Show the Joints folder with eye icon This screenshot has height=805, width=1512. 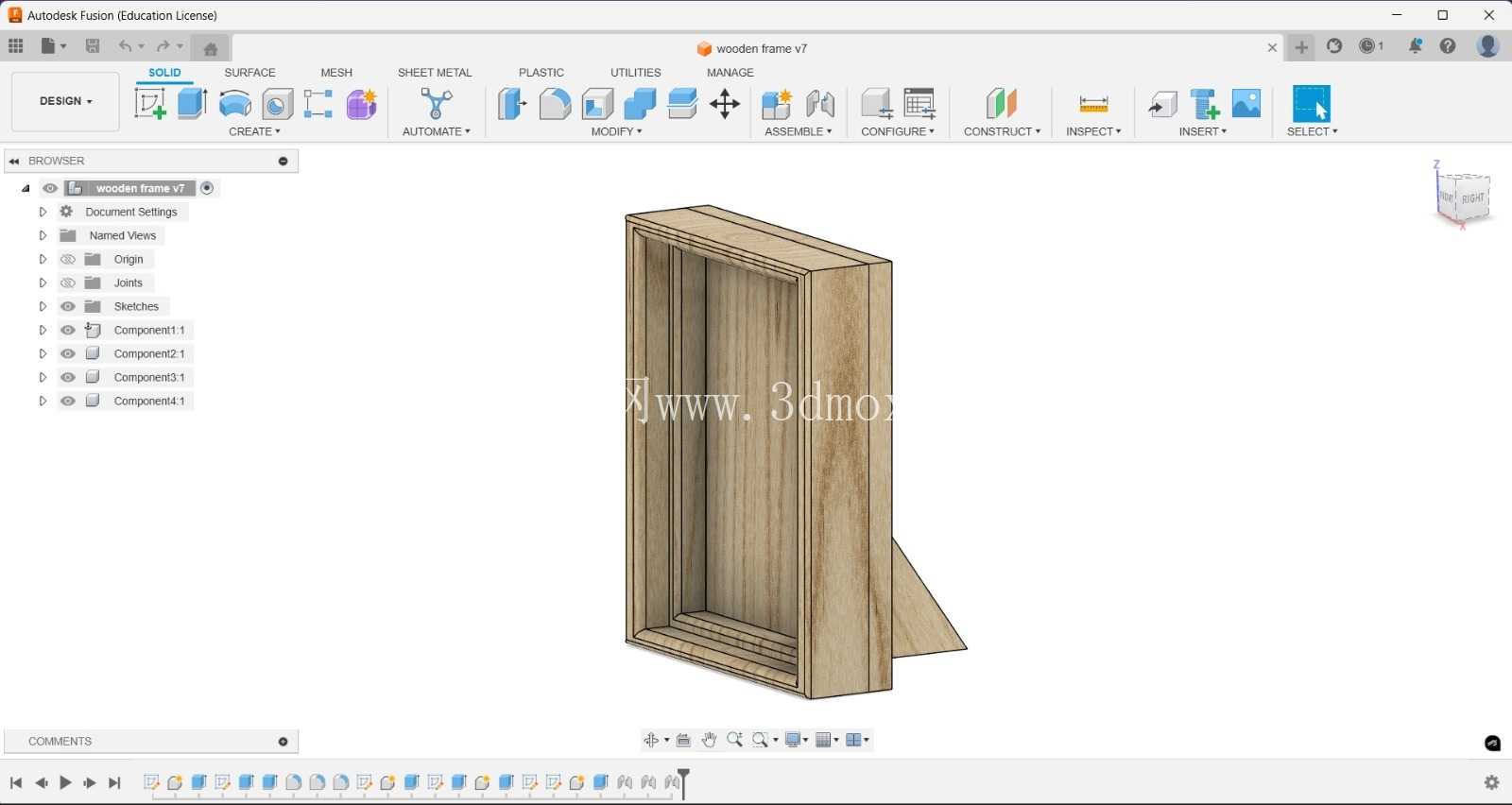click(x=68, y=283)
